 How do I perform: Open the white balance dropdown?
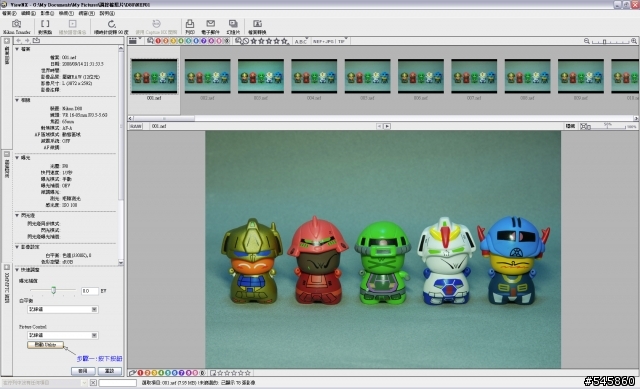pyautogui.click(x=62, y=309)
